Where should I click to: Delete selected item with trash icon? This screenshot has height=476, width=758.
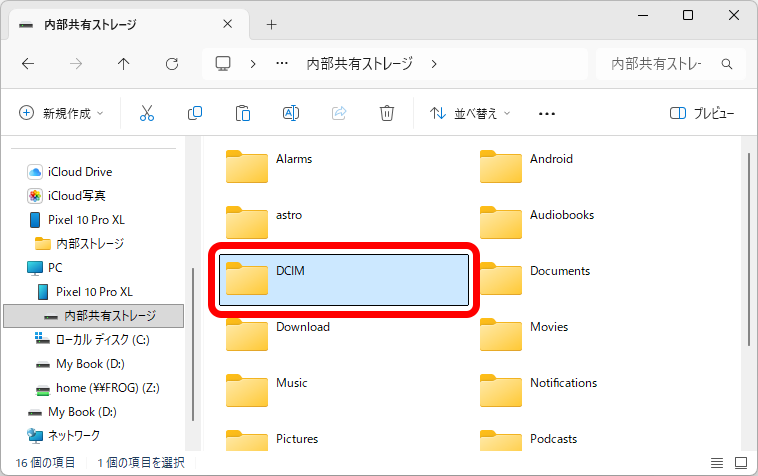point(387,113)
